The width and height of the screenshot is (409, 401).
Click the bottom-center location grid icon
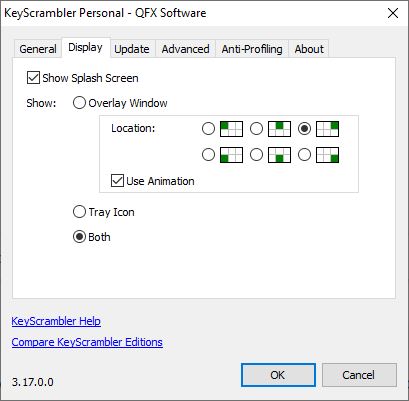279,155
